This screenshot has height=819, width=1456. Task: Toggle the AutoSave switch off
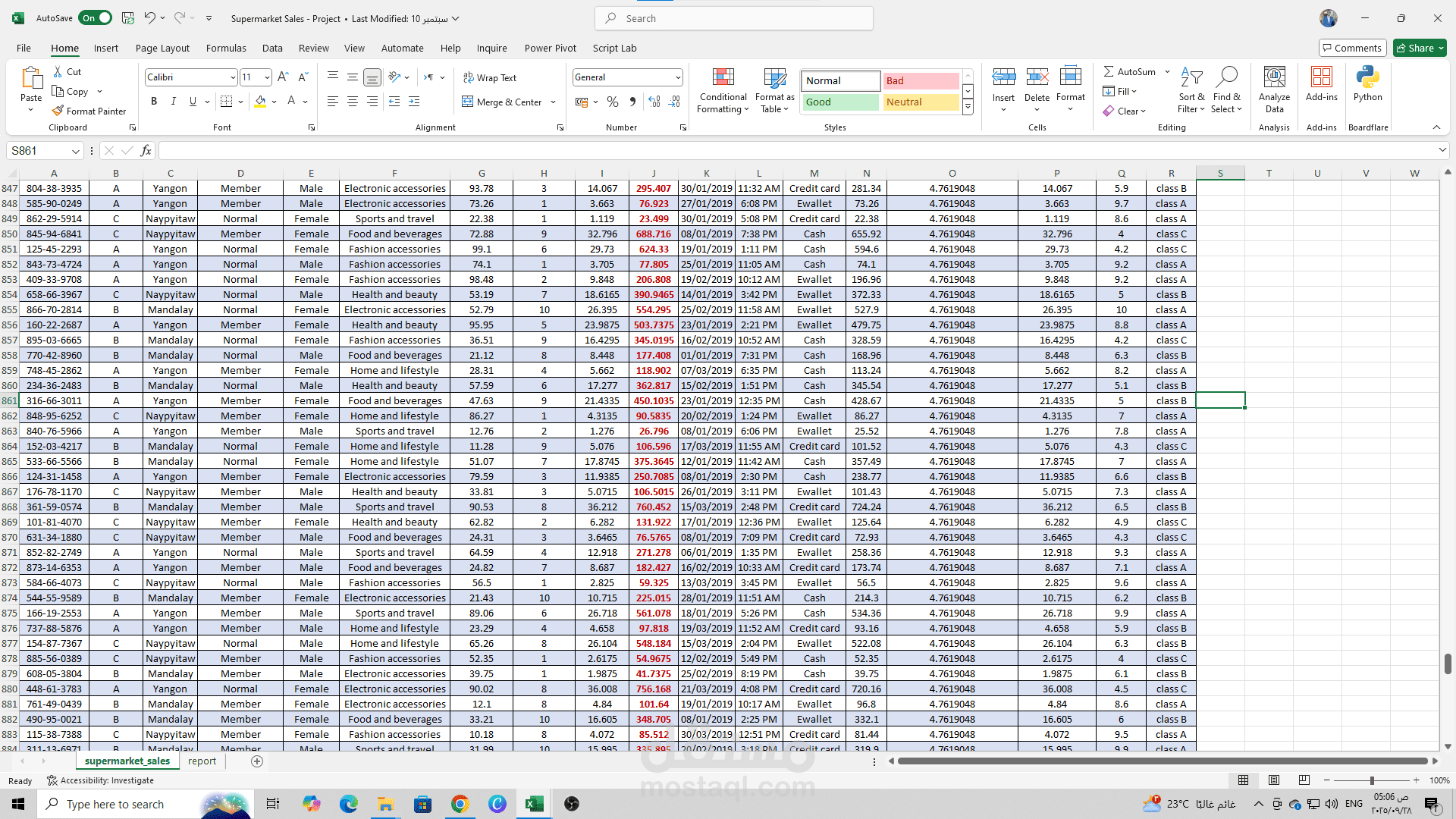[x=95, y=18]
